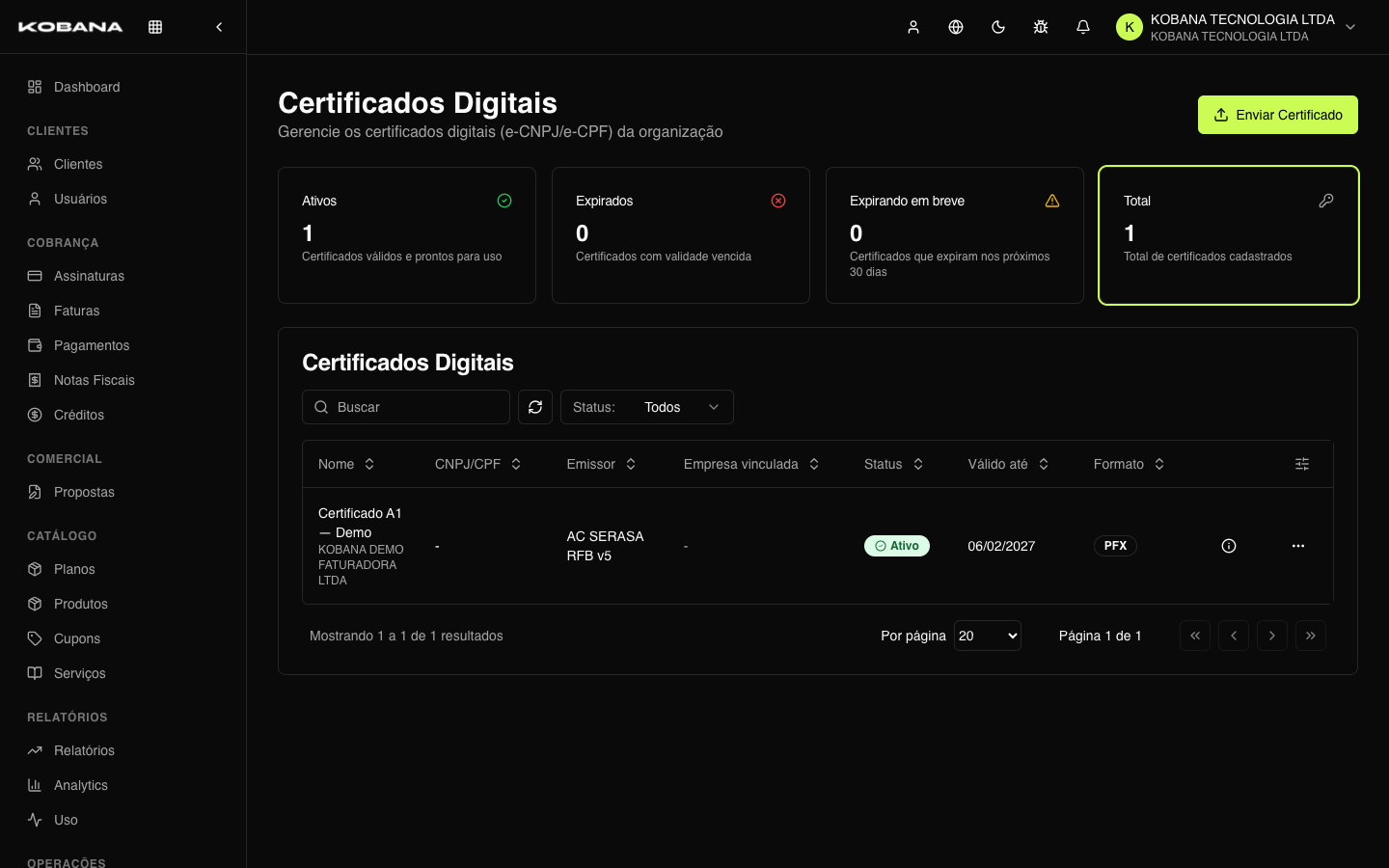Go to next page of results
This screenshot has width=1389, height=868.
(x=1272, y=636)
